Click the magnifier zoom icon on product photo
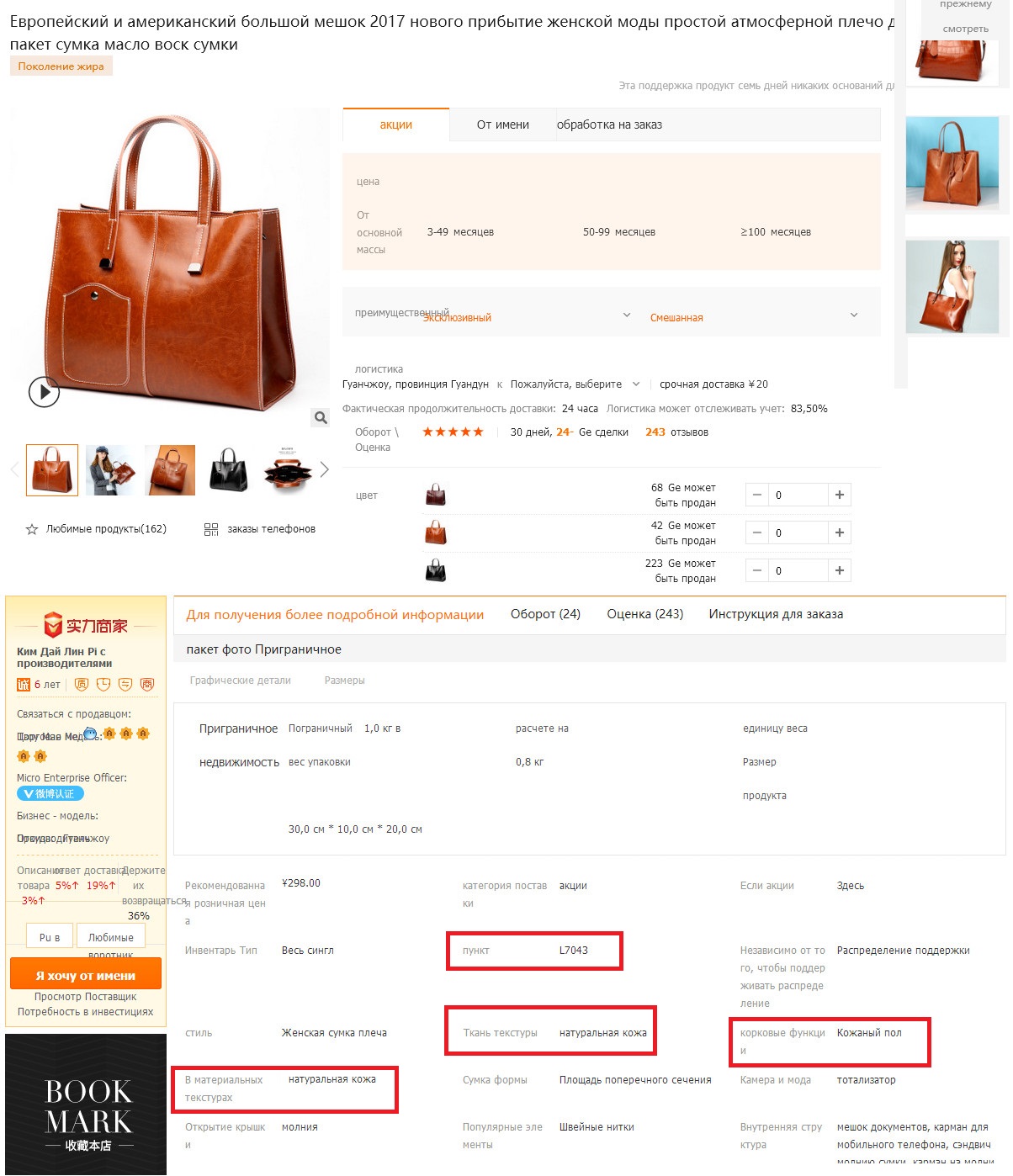The height and width of the screenshot is (1176, 1013). pyautogui.click(x=320, y=417)
